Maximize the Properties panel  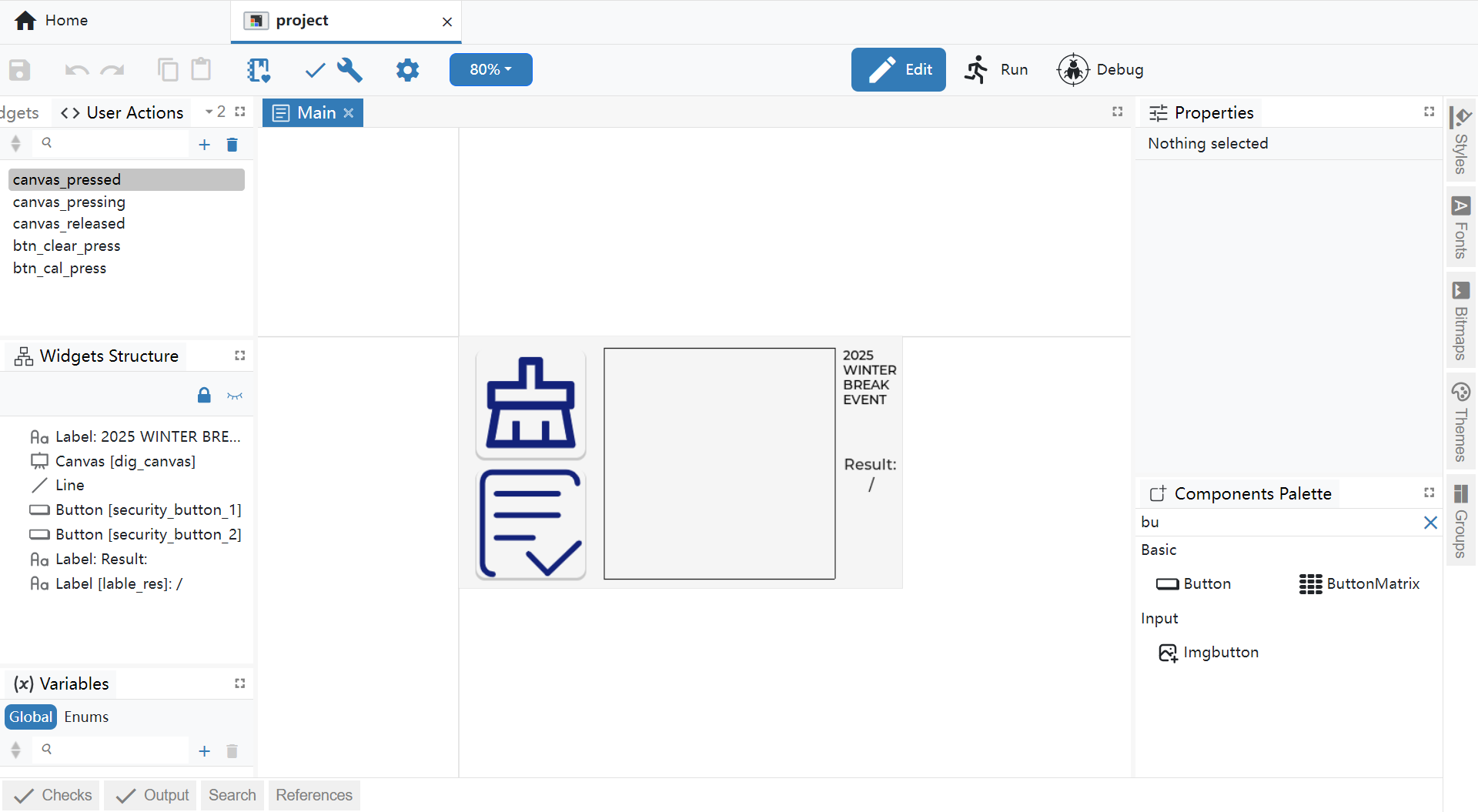click(x=1429, y=112)
